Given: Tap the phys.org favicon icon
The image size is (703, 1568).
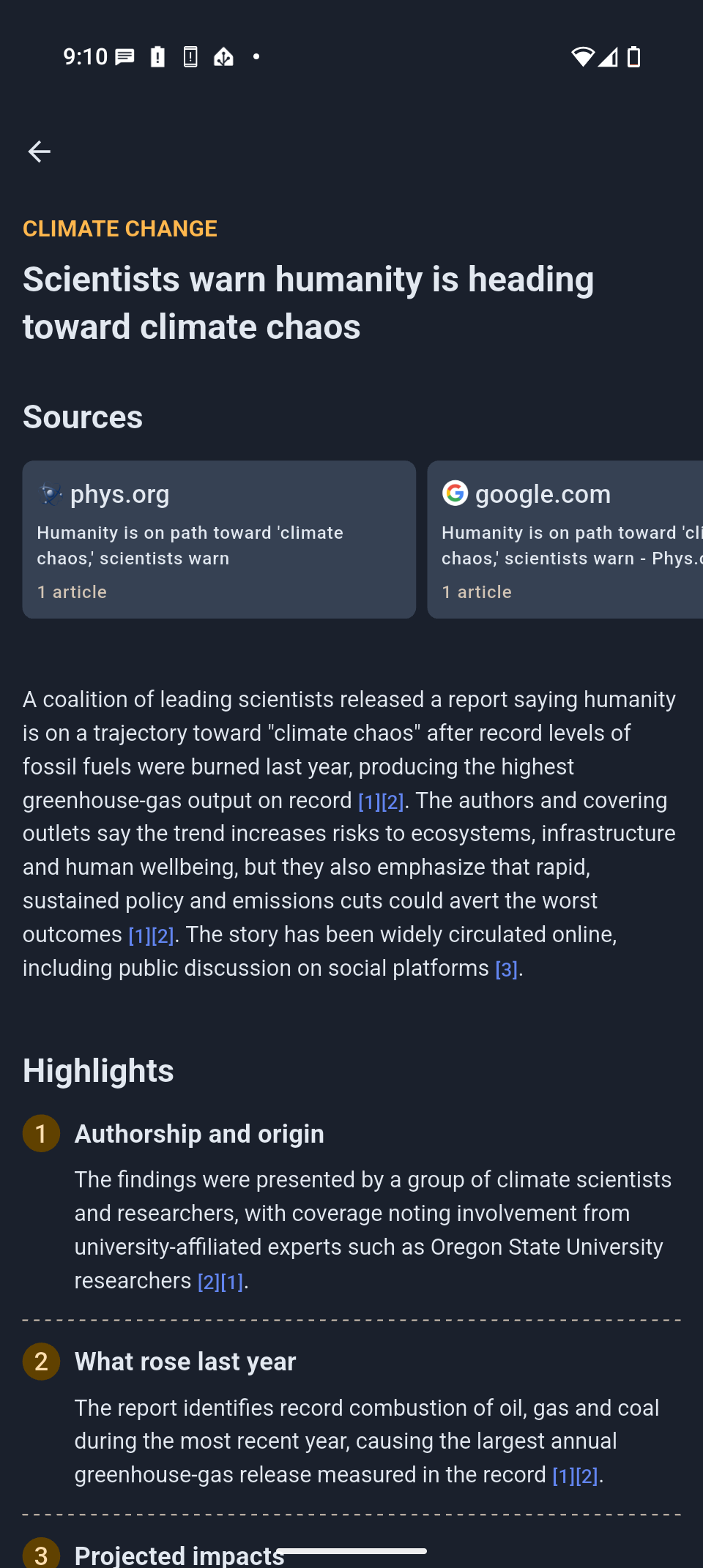Looking at the screenshot, I should click(50, 494).
